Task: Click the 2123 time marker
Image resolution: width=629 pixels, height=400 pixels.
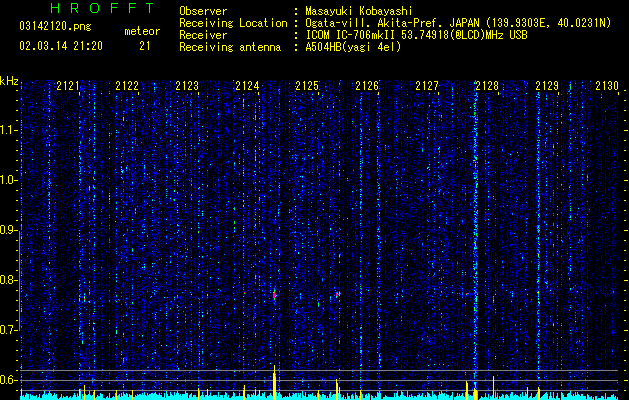Action: 187,86
